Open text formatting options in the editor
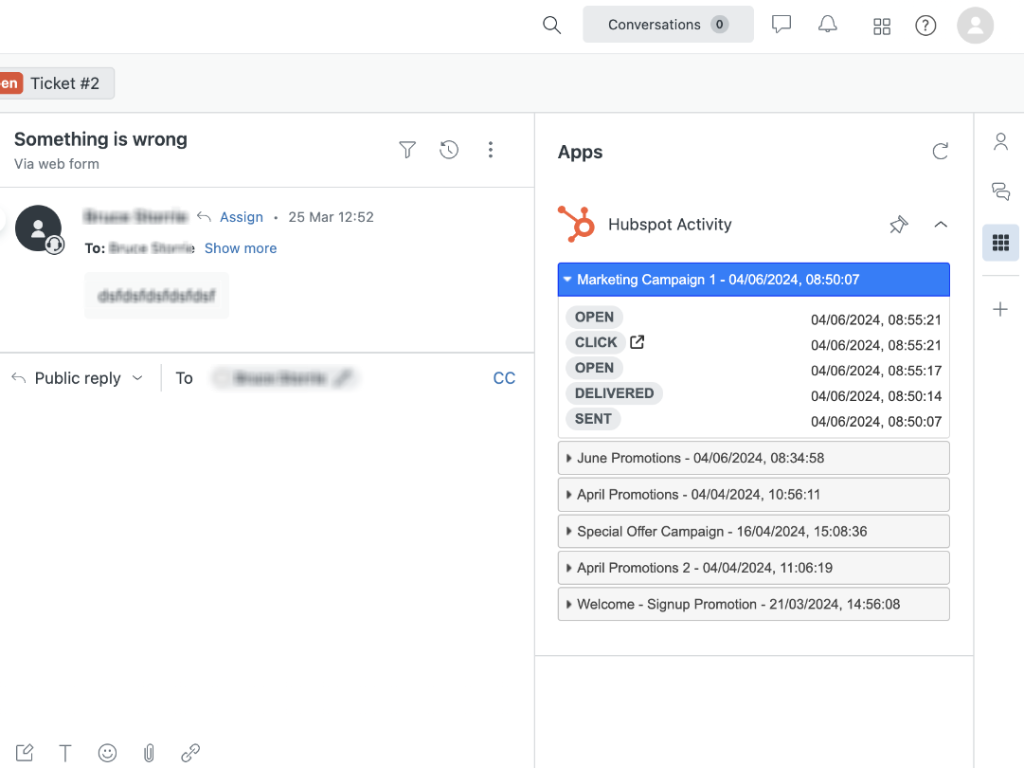This screenshot has width=1024, height=768. coord(65,752)
